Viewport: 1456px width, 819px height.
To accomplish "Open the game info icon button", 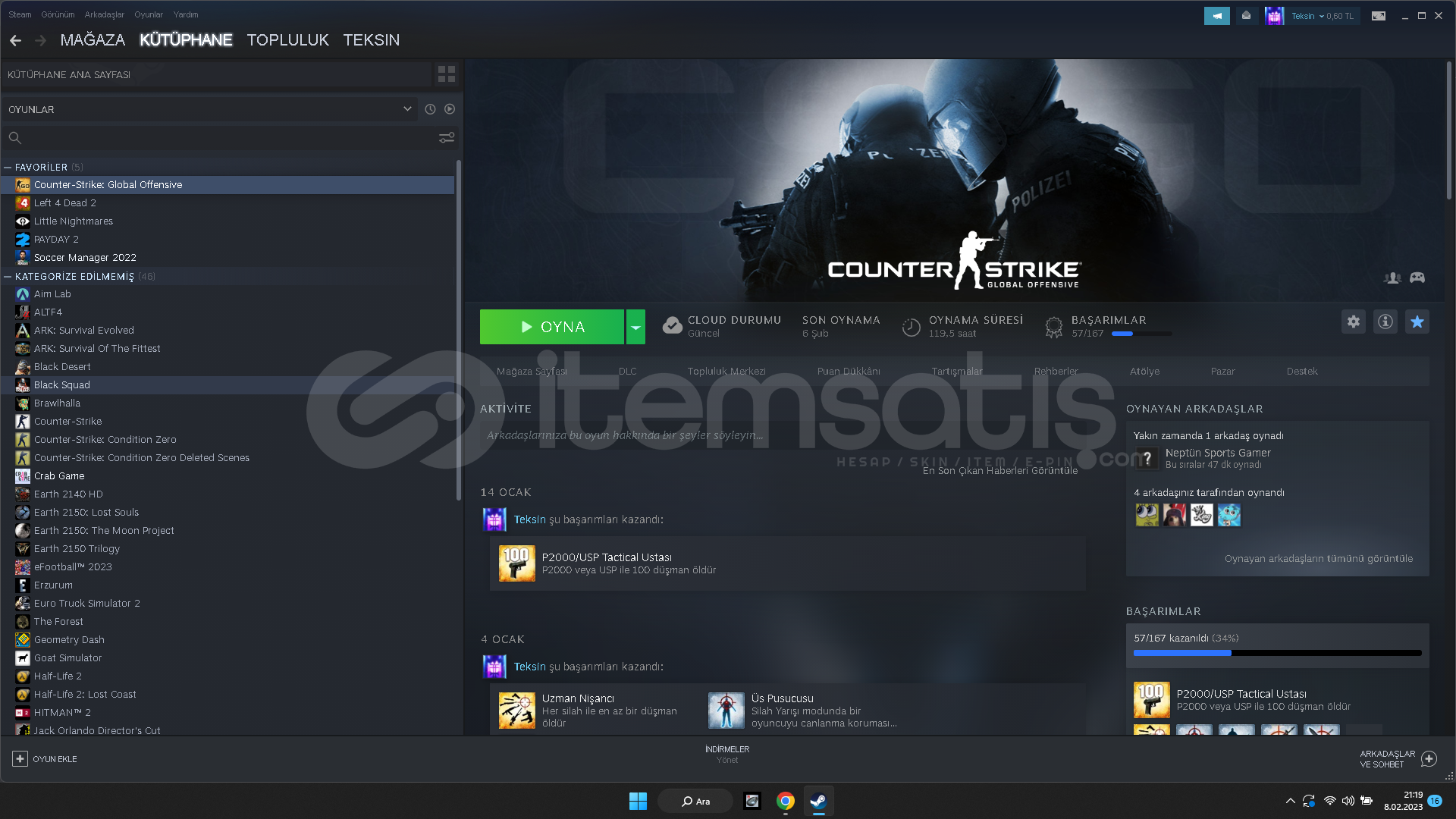I will click(1385, 322).
